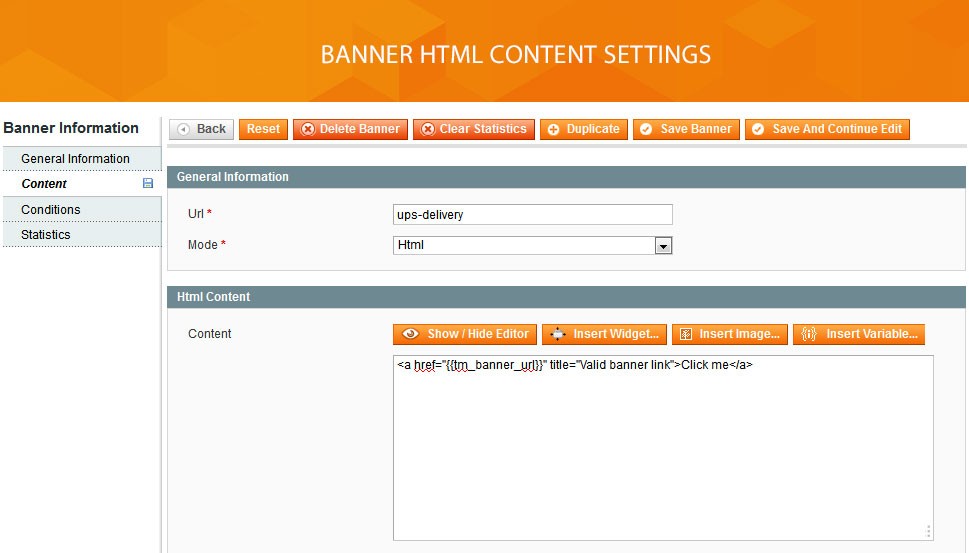Open the Mode dropdown showing Html
This screenshot has width=969, height=553.
(x=532, y=245)
